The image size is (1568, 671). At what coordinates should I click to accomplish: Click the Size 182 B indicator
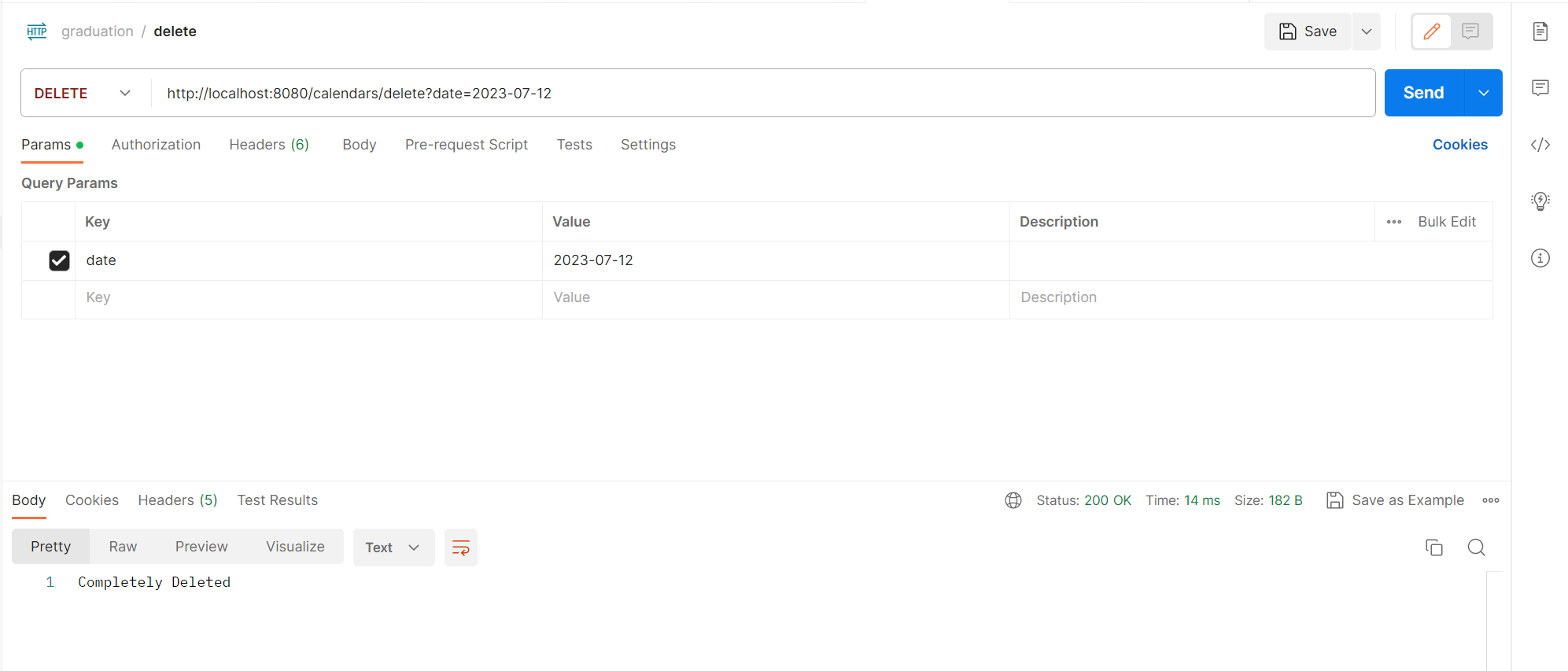point(1268,500)
